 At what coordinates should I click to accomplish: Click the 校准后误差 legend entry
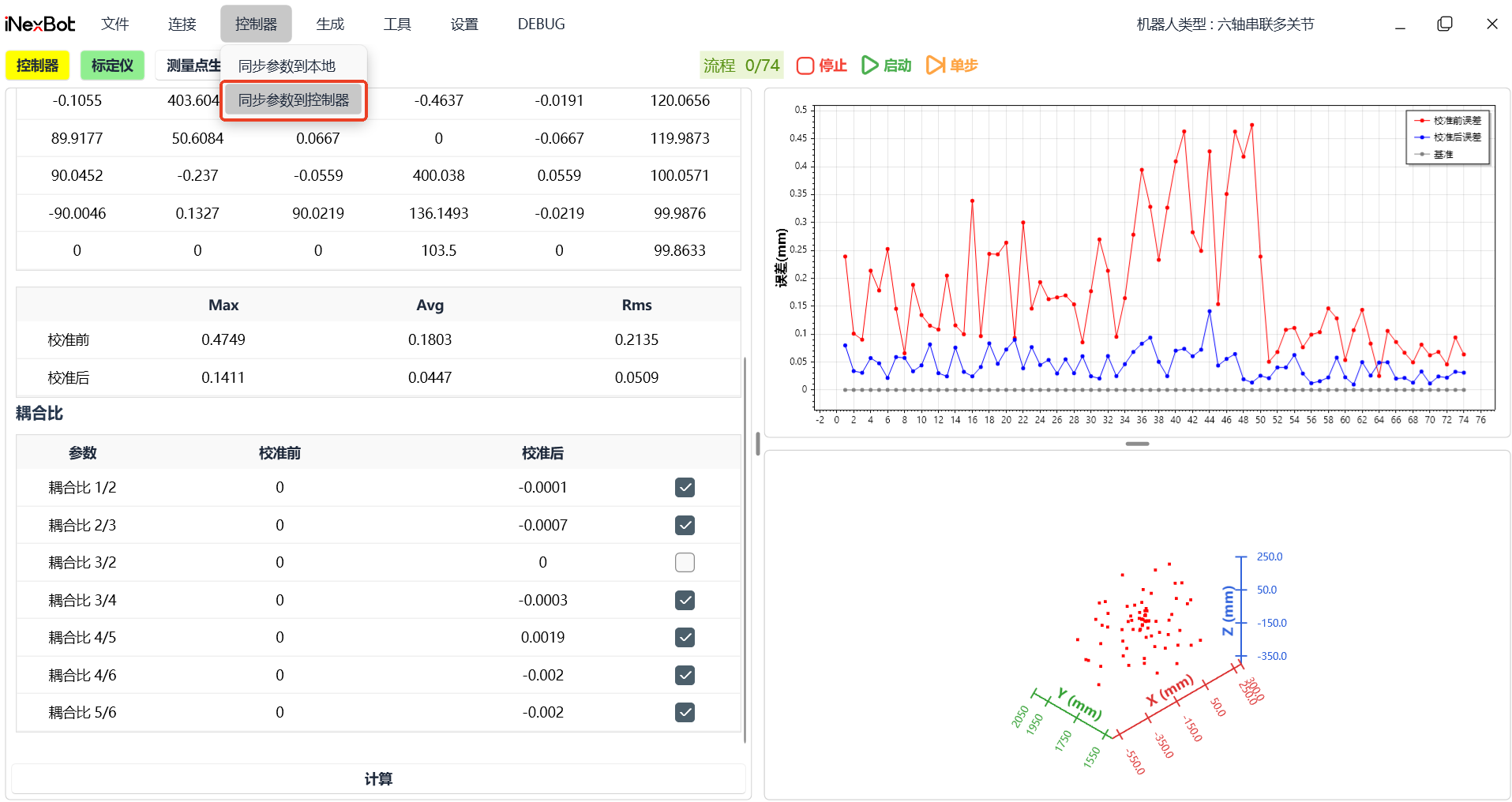[x=1449, y=137]
